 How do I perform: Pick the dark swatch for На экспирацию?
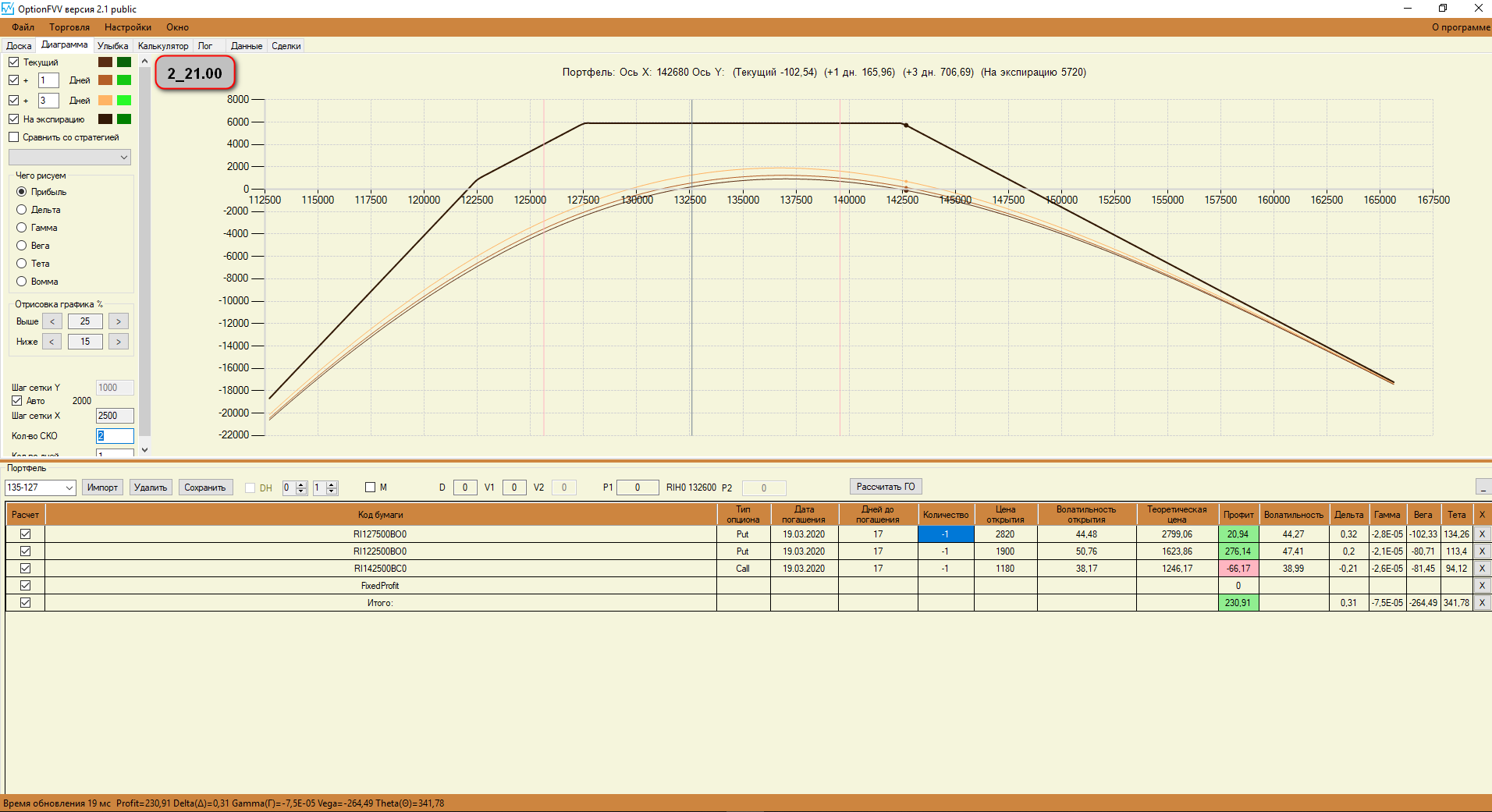pyautogui.click(x=105, y=119)
